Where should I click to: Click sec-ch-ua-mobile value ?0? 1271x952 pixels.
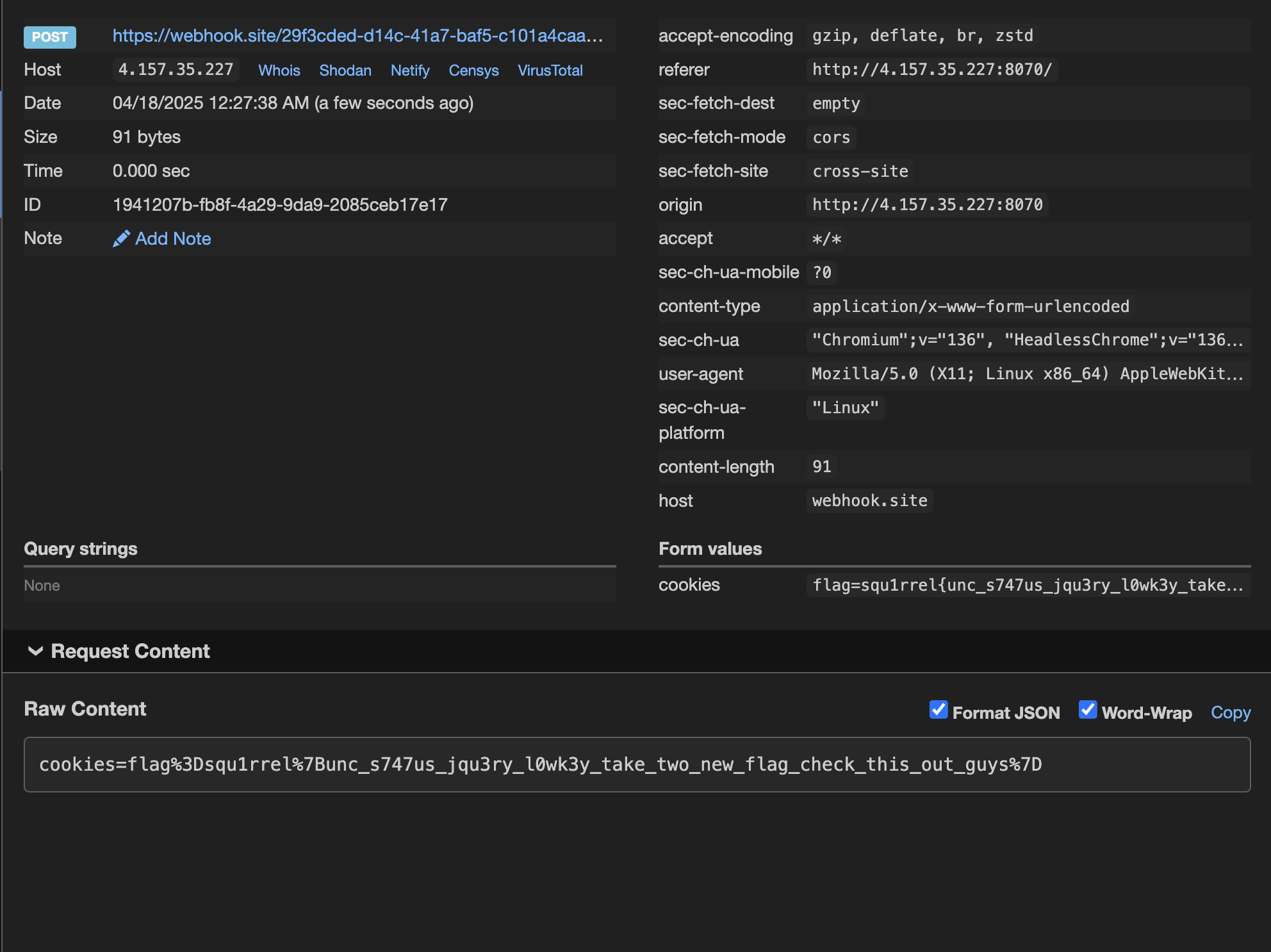822,272
